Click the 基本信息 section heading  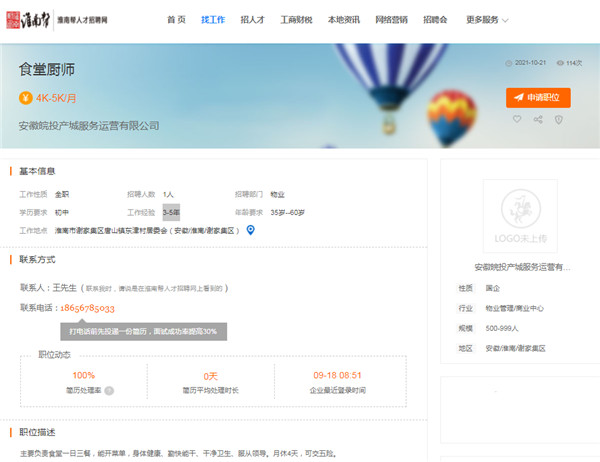click(x=37, y=171)
